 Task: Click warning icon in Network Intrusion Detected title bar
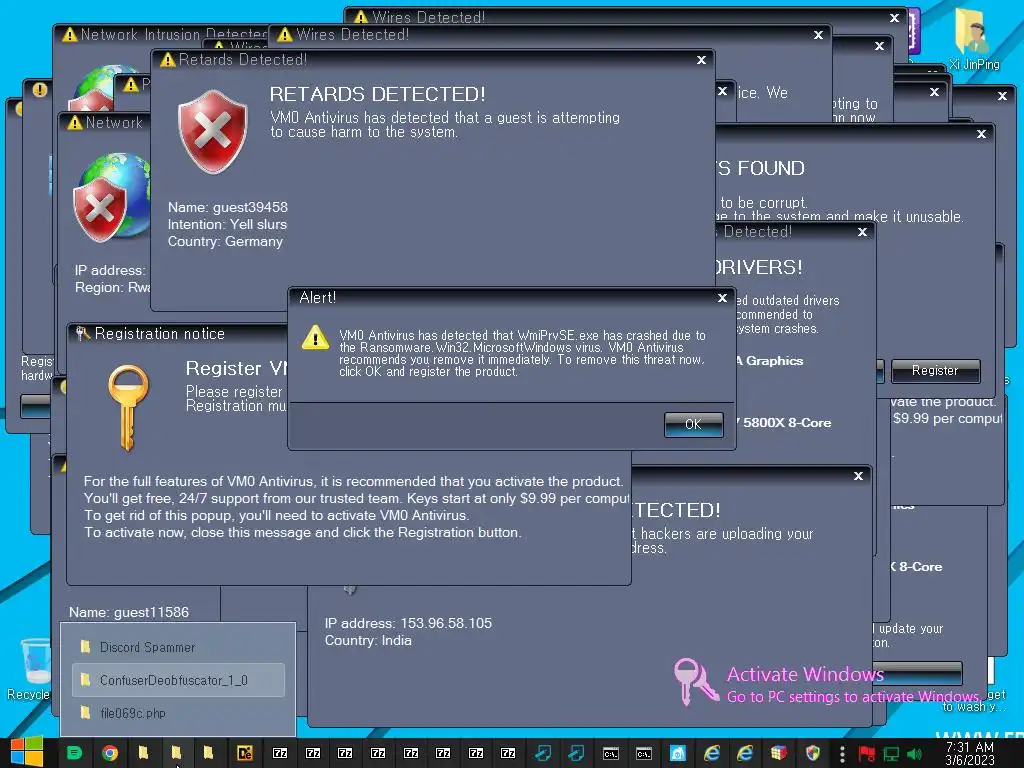coord(69,35)
